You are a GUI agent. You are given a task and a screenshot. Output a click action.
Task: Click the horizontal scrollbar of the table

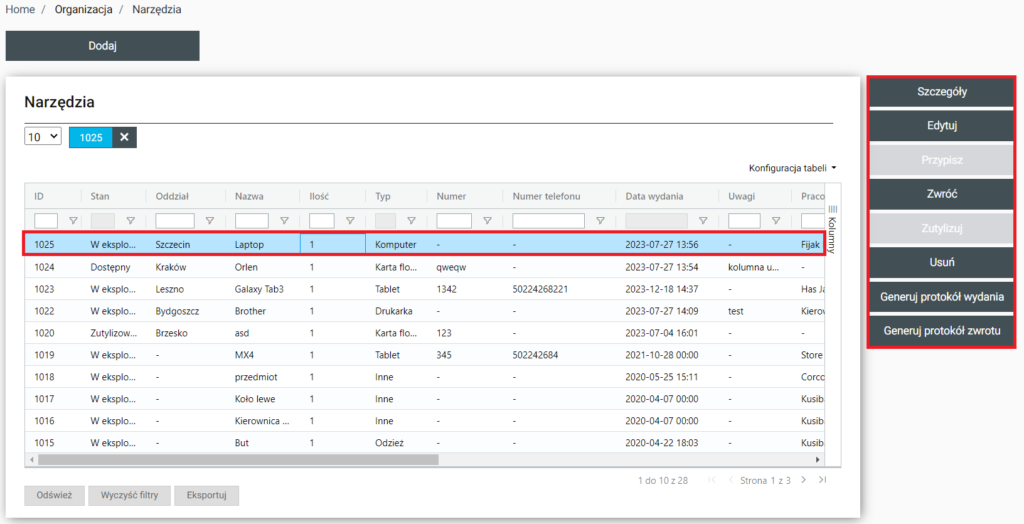238,459
